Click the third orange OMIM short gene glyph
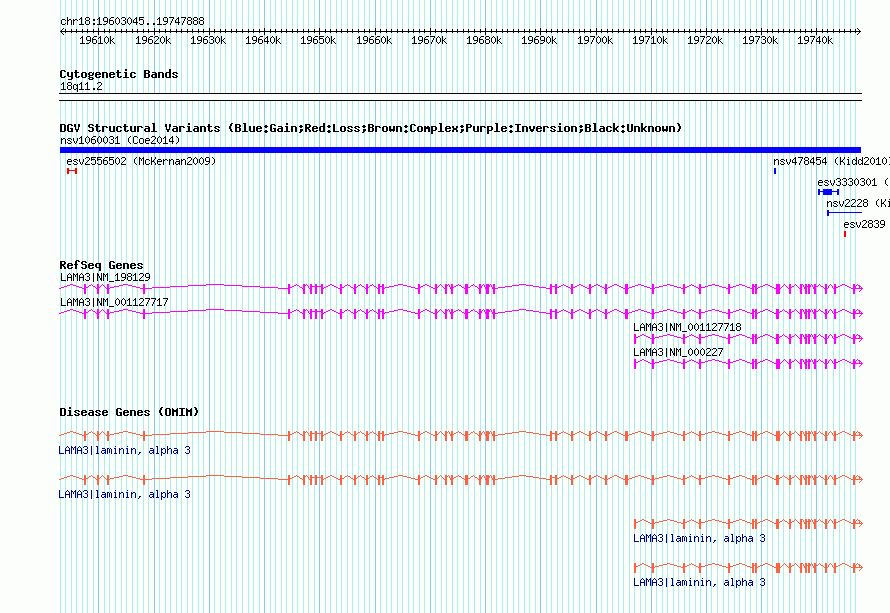 tap(748, 523)
